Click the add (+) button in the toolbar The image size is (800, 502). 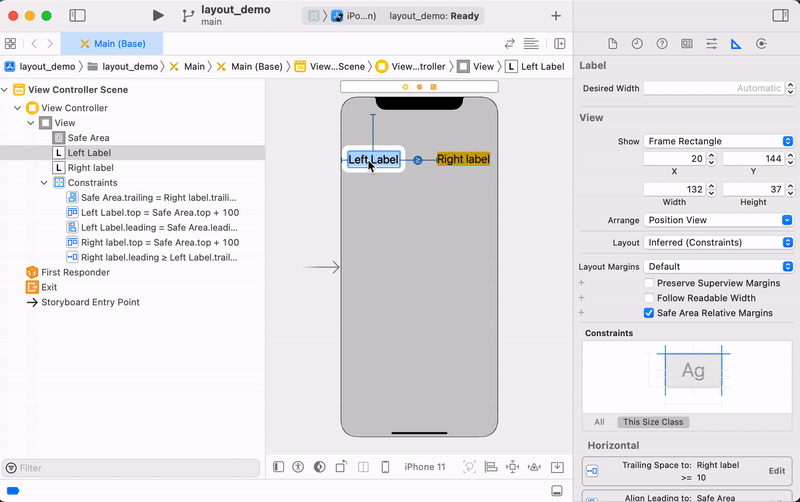click(556, 16)
